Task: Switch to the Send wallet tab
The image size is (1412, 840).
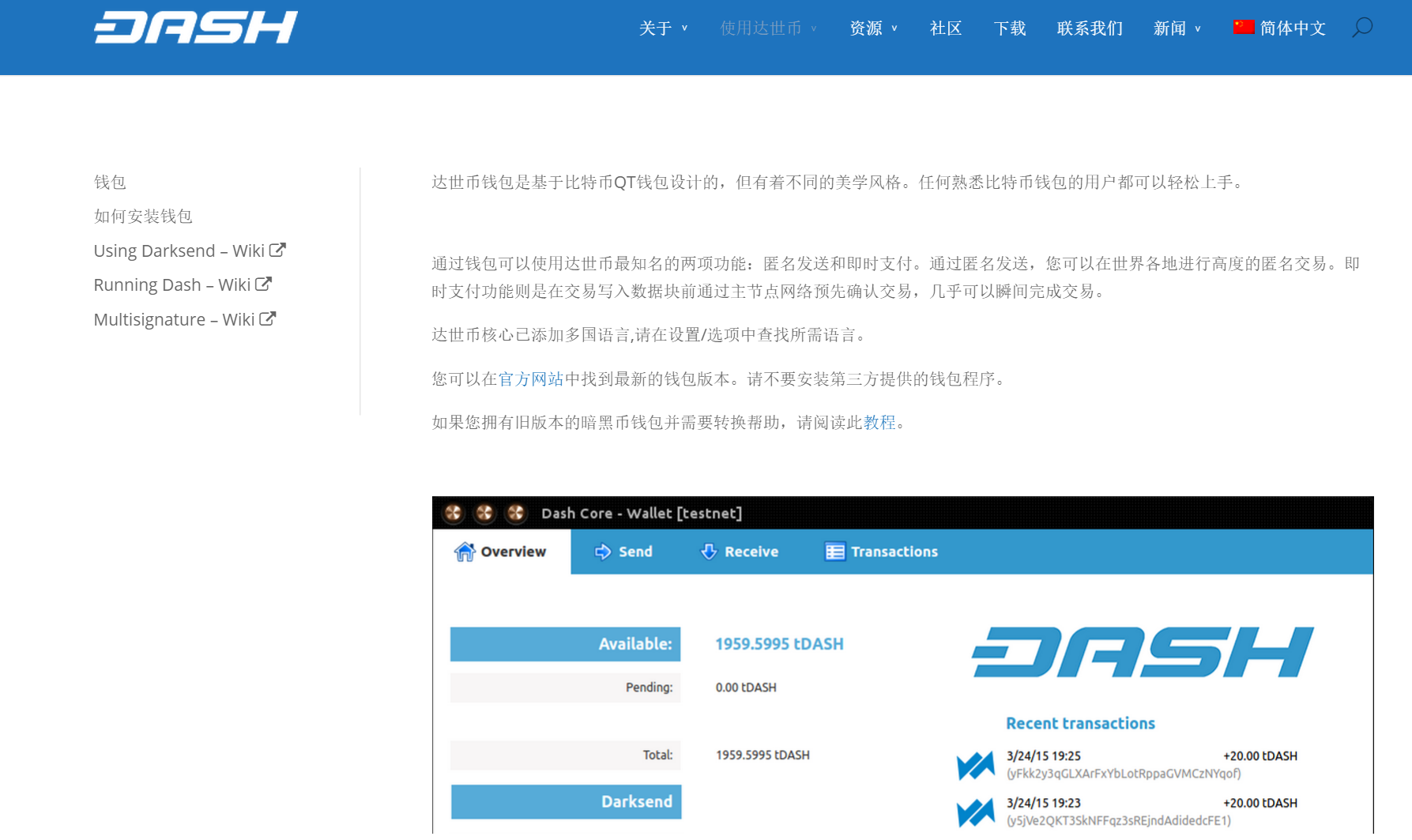Action: pyautogui.click(x=623, y=552)
